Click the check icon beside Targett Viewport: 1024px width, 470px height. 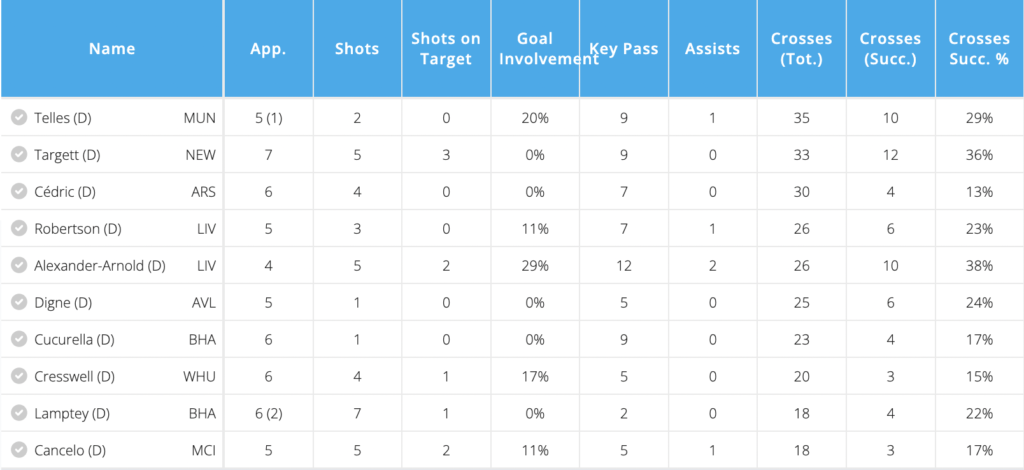coord(18,155)
